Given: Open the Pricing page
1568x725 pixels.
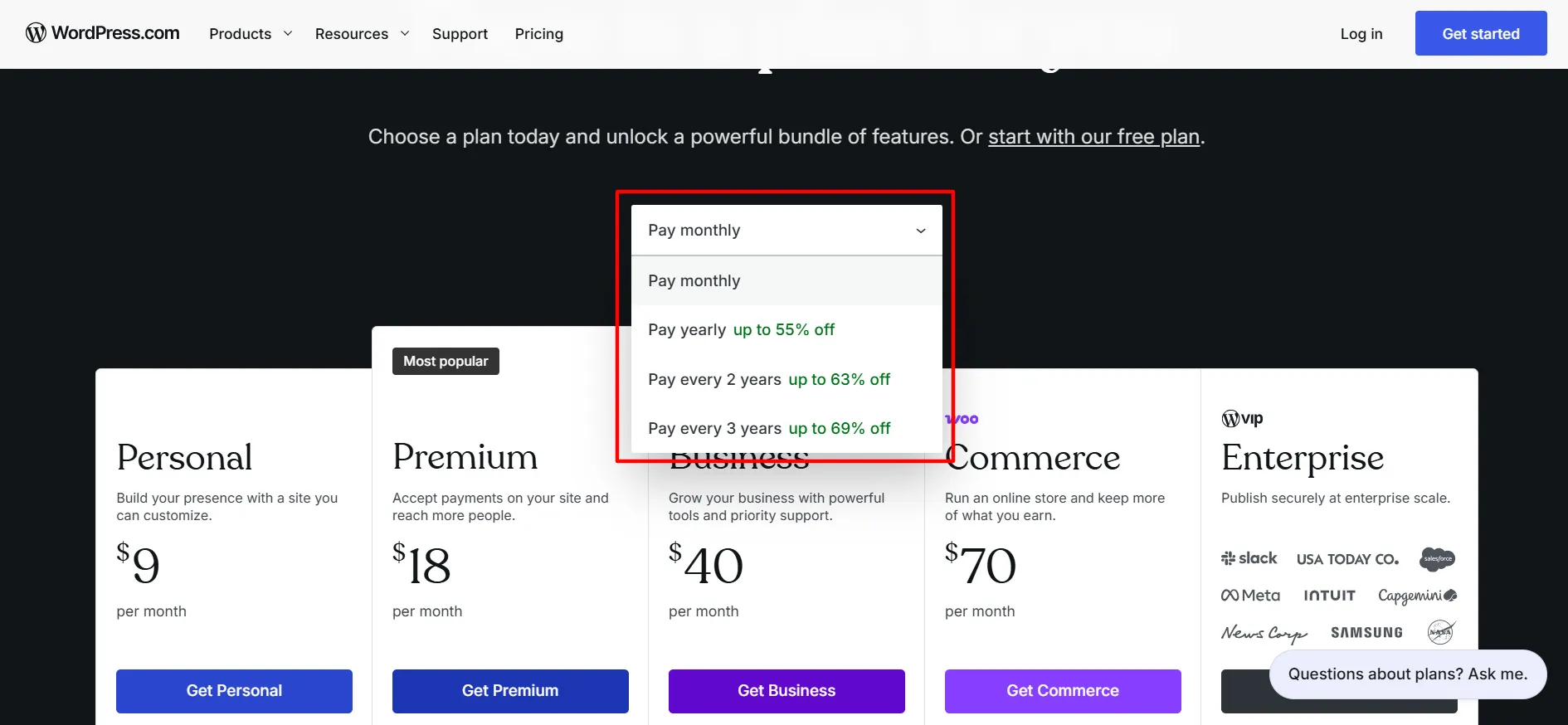Looking at the screenshot, I should tap(538, 34).
